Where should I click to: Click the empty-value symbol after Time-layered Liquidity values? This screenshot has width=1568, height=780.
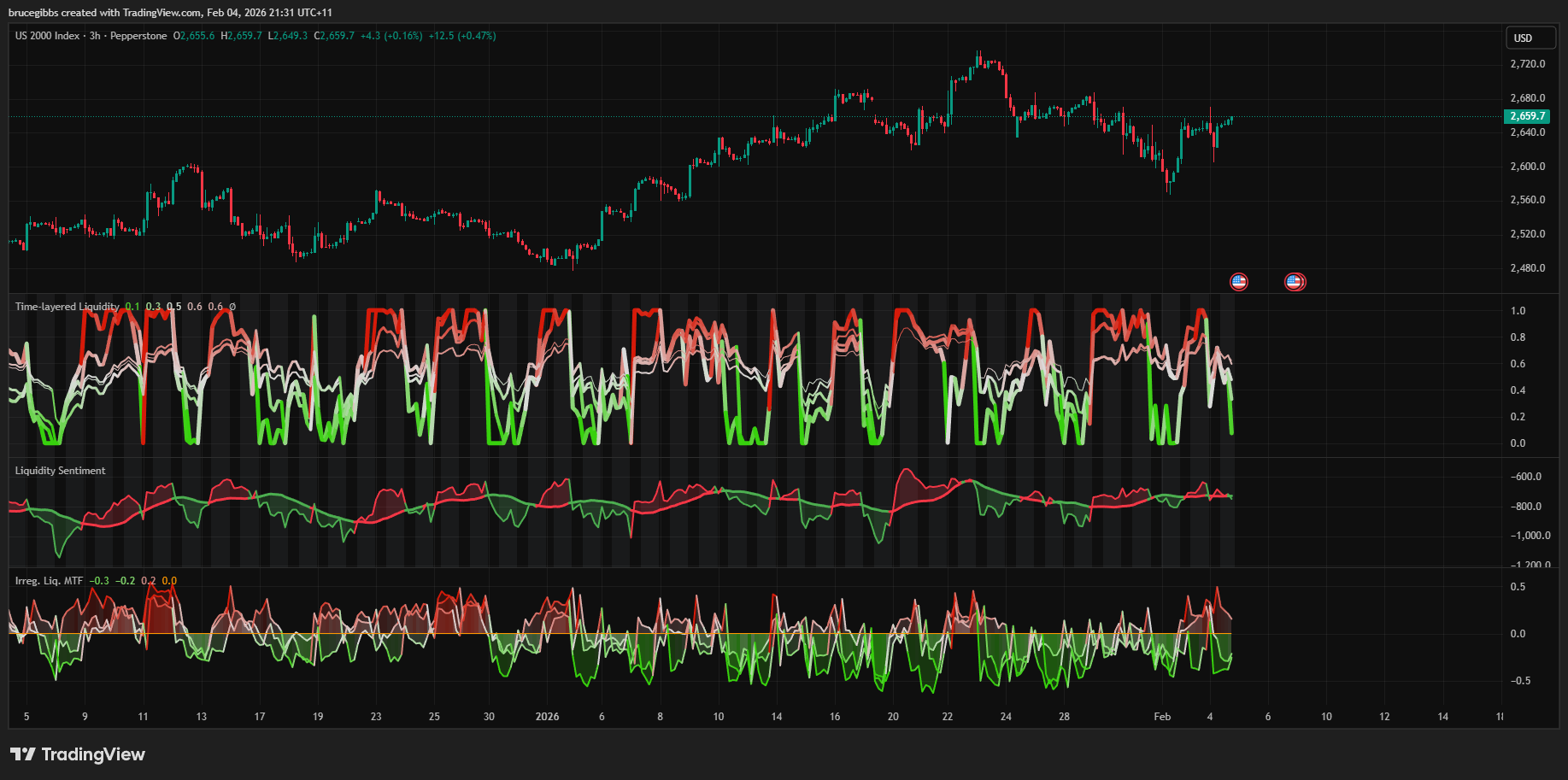pyautogui.click(x=232, y=307)
